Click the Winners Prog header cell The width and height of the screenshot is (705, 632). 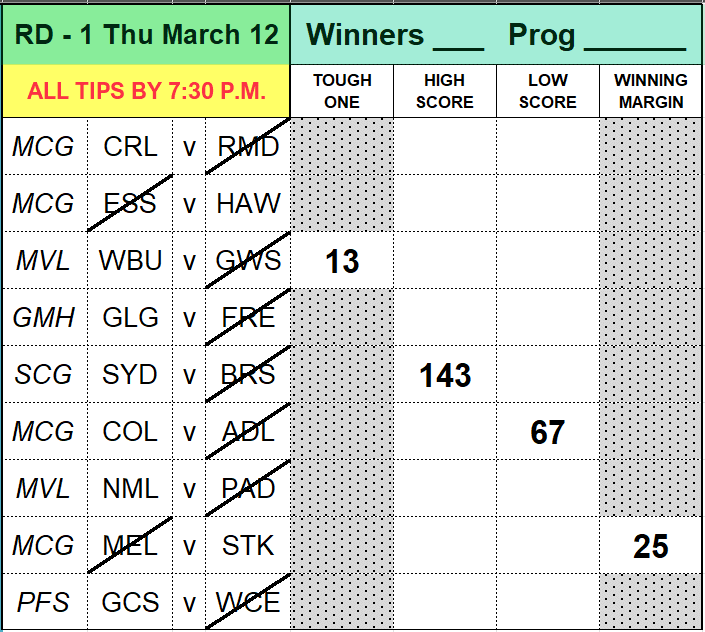click(496, 35)
